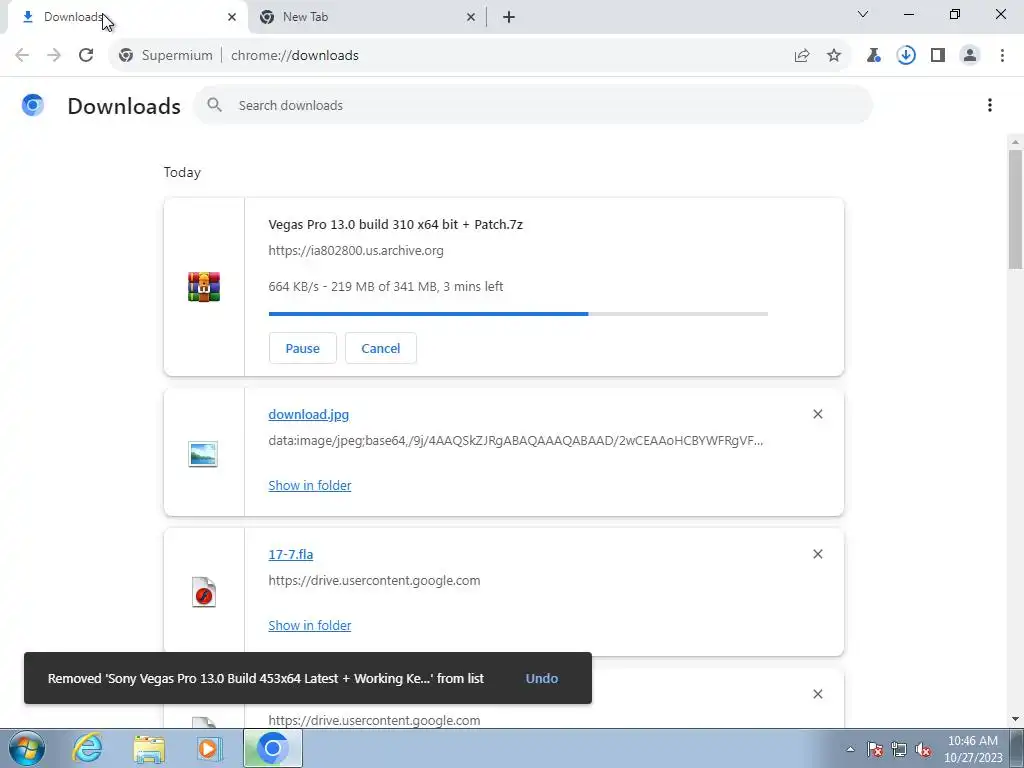
Task: Show hidden system tray icons
Action: tap(850, 749)
